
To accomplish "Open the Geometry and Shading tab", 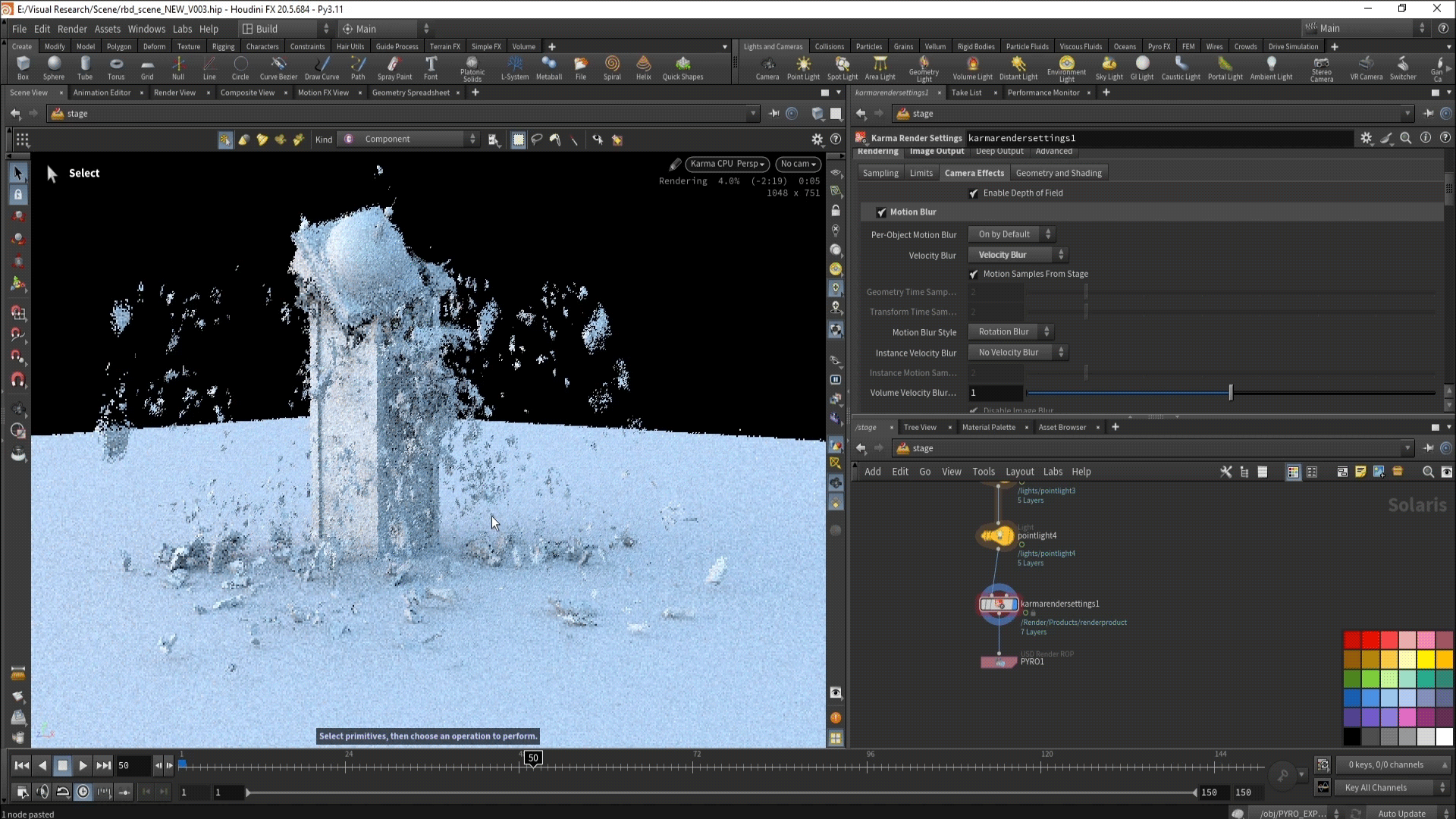I will [x=1058, y=173].
